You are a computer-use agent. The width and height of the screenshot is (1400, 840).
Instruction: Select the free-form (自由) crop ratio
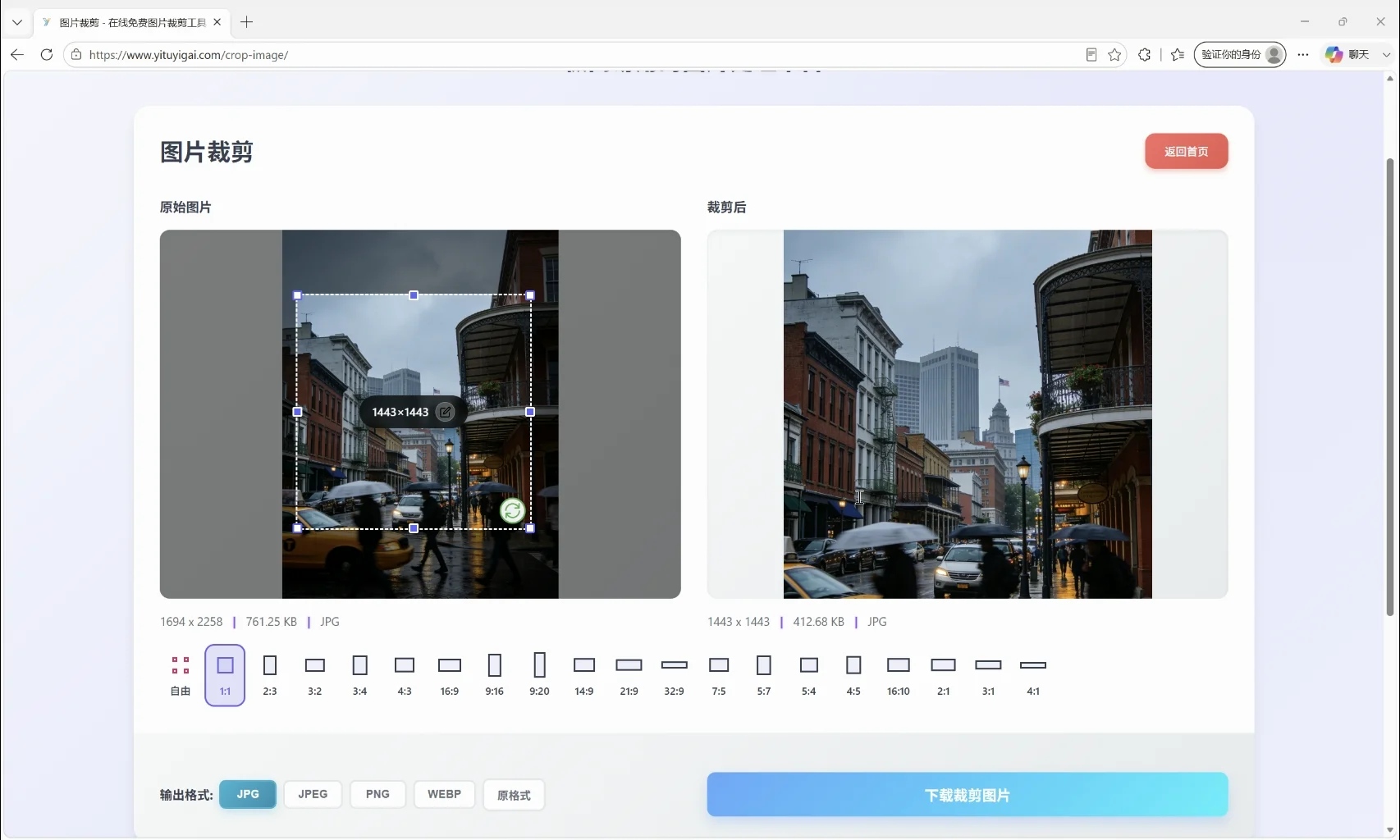point(181,675)
